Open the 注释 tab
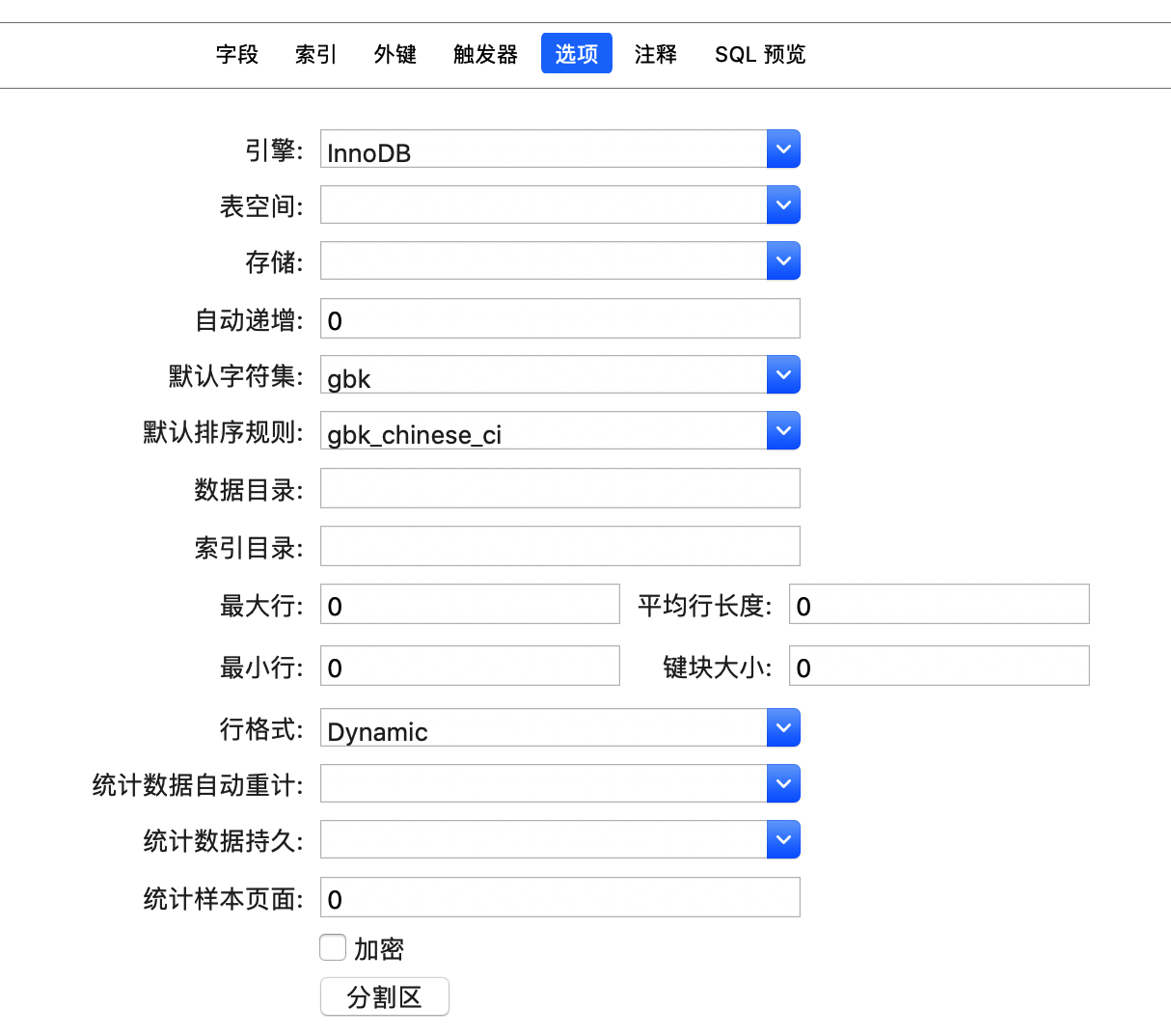Image resolution: width=1171 pixels, height=1036 pixels. point(656,54)
